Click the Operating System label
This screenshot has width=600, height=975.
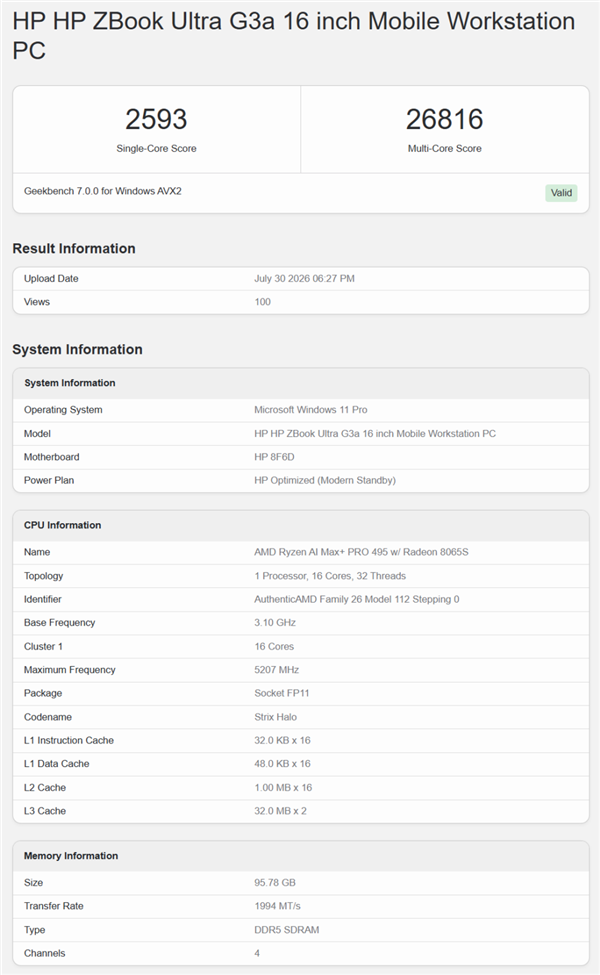coord(63,410)
